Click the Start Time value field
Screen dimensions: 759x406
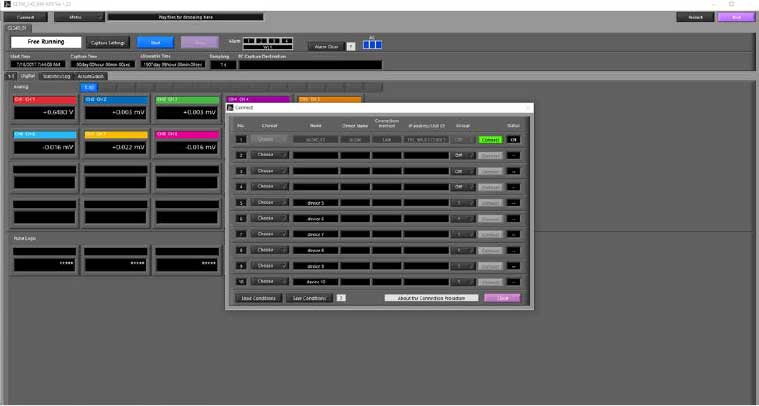38,64
